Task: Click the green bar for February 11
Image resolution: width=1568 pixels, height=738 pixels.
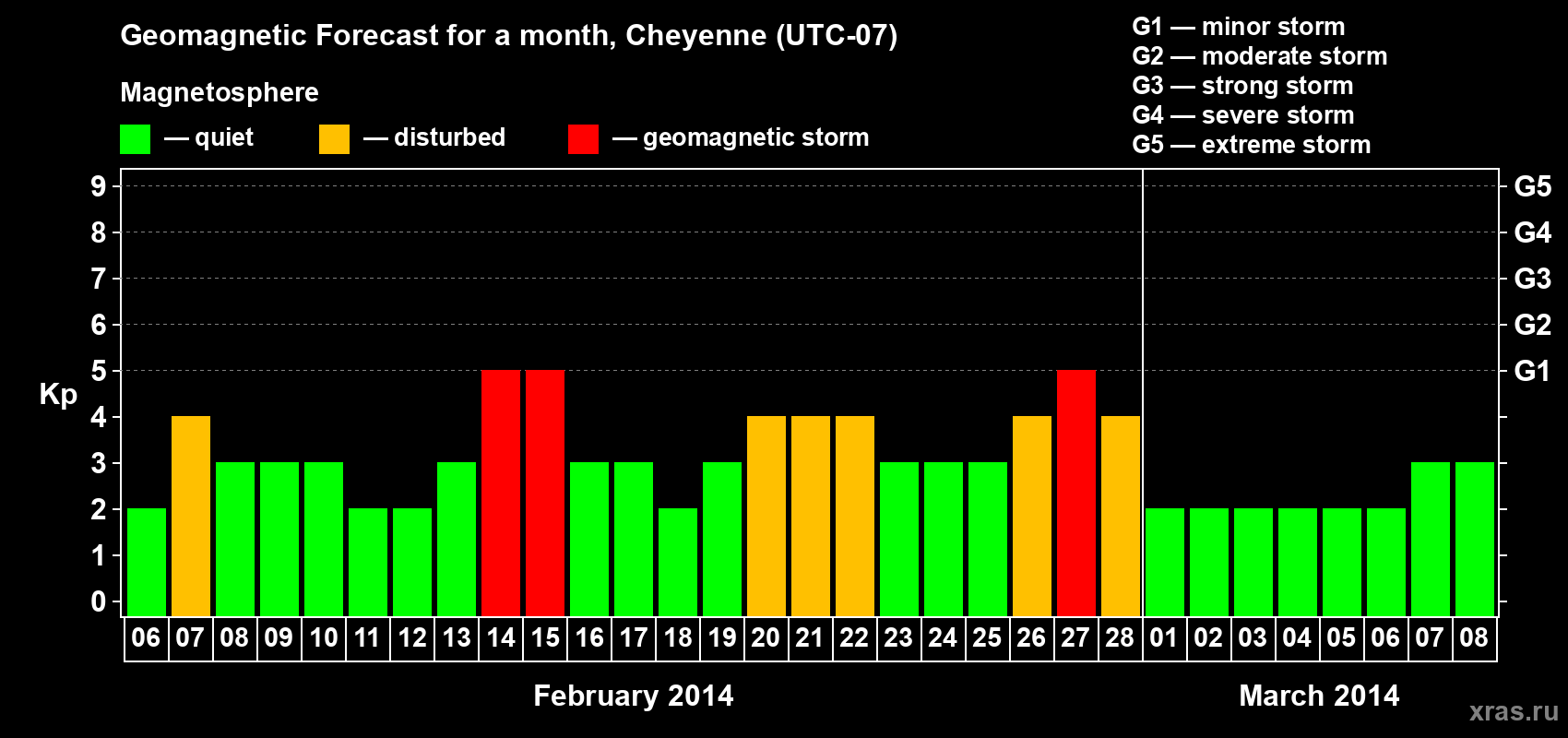Action: (x=368, y=562)
